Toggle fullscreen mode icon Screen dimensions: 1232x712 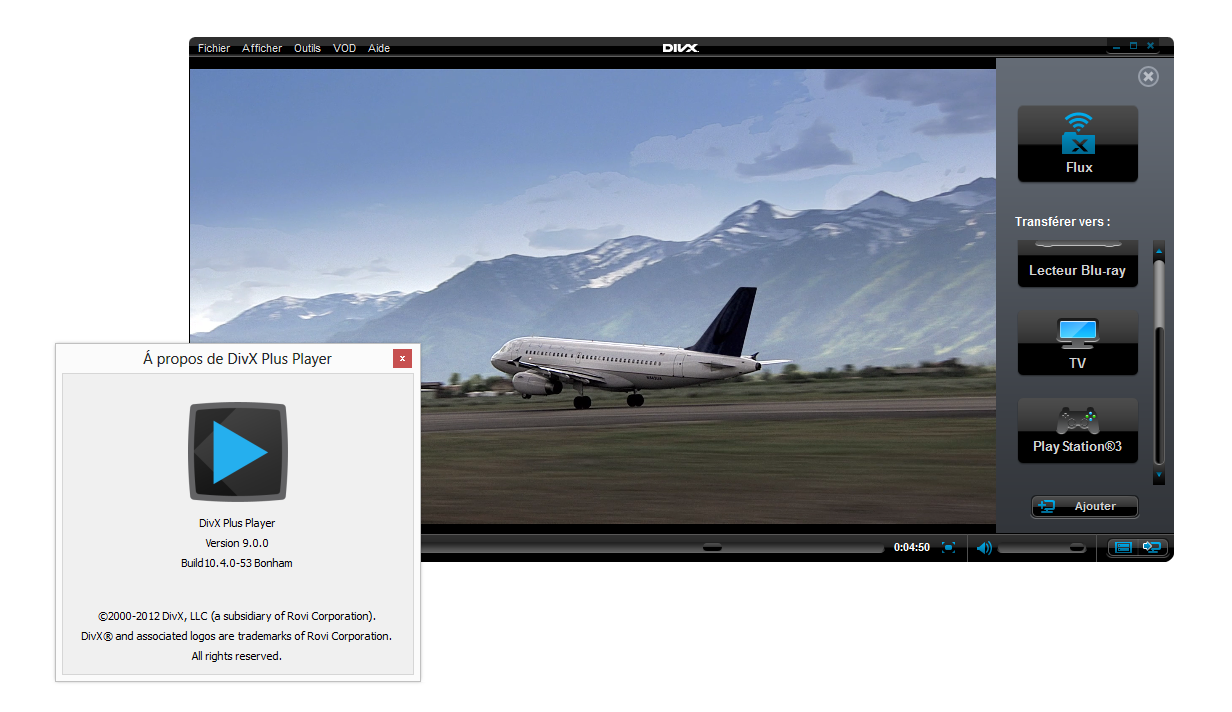pyautogui.click(x=948, y=547)
